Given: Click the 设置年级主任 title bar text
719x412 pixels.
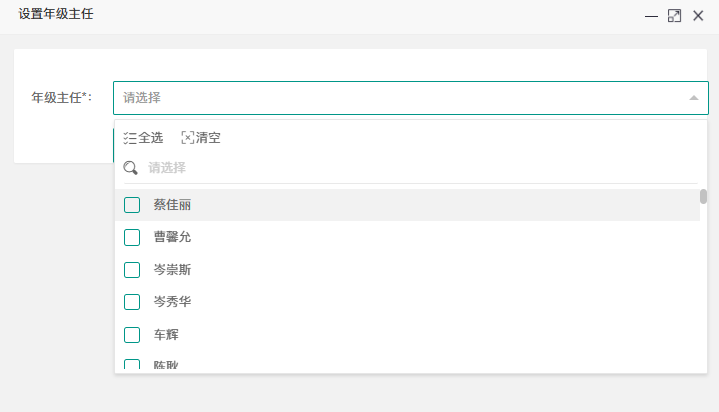Looking at the screenshot, I should pyautogui.click(x=56, y=15).
